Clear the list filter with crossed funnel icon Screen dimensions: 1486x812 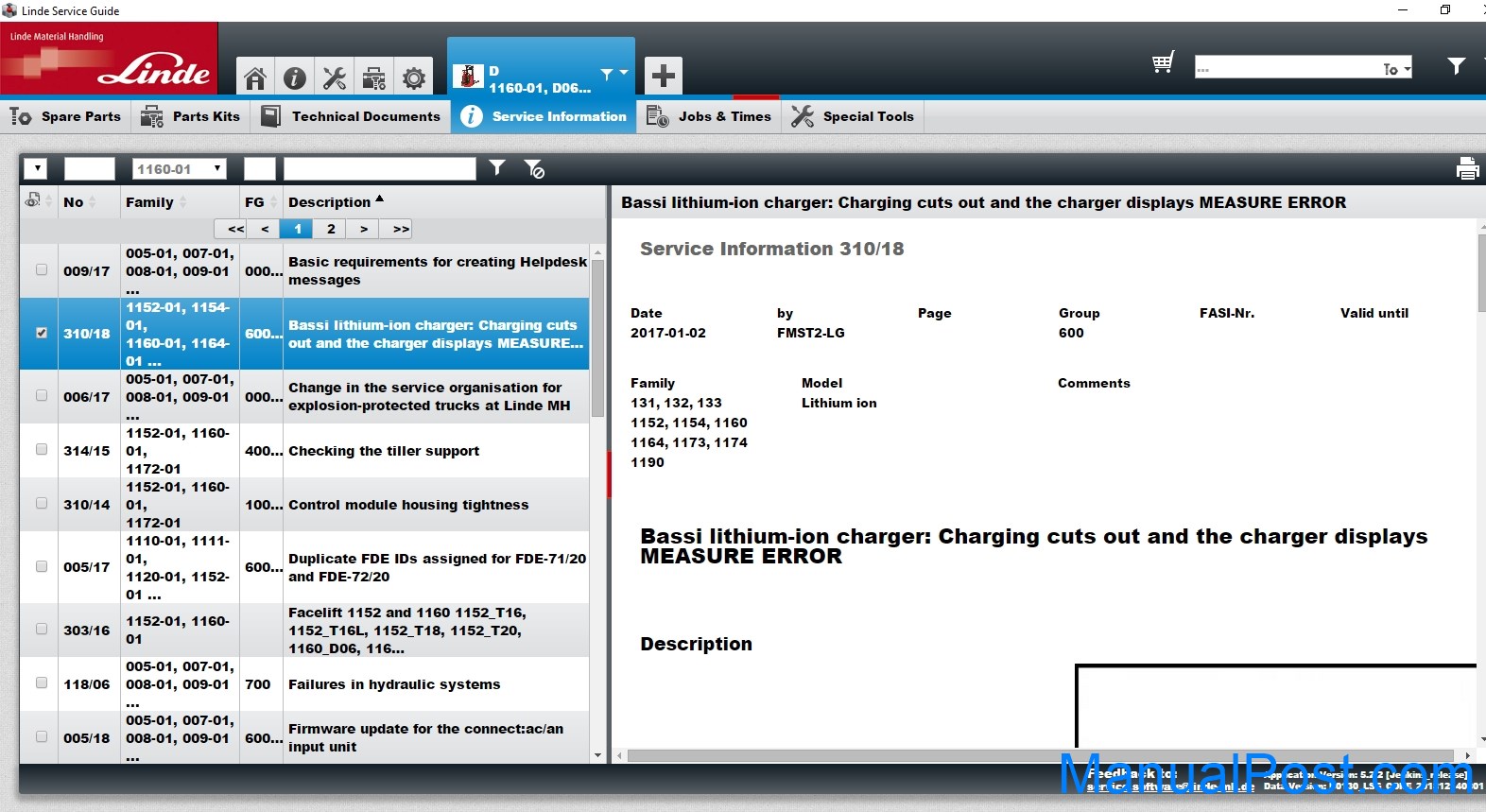coord(534,168)
